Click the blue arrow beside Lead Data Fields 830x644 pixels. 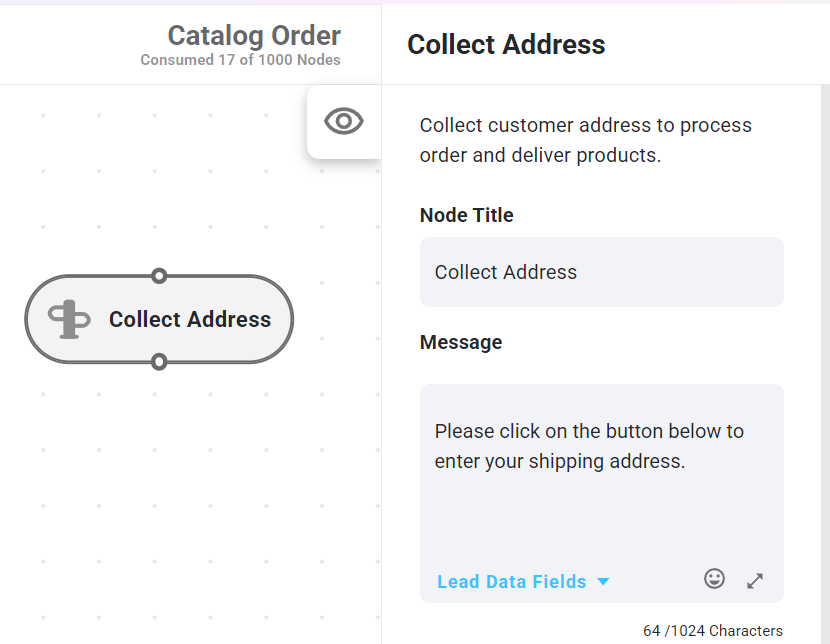603,582
